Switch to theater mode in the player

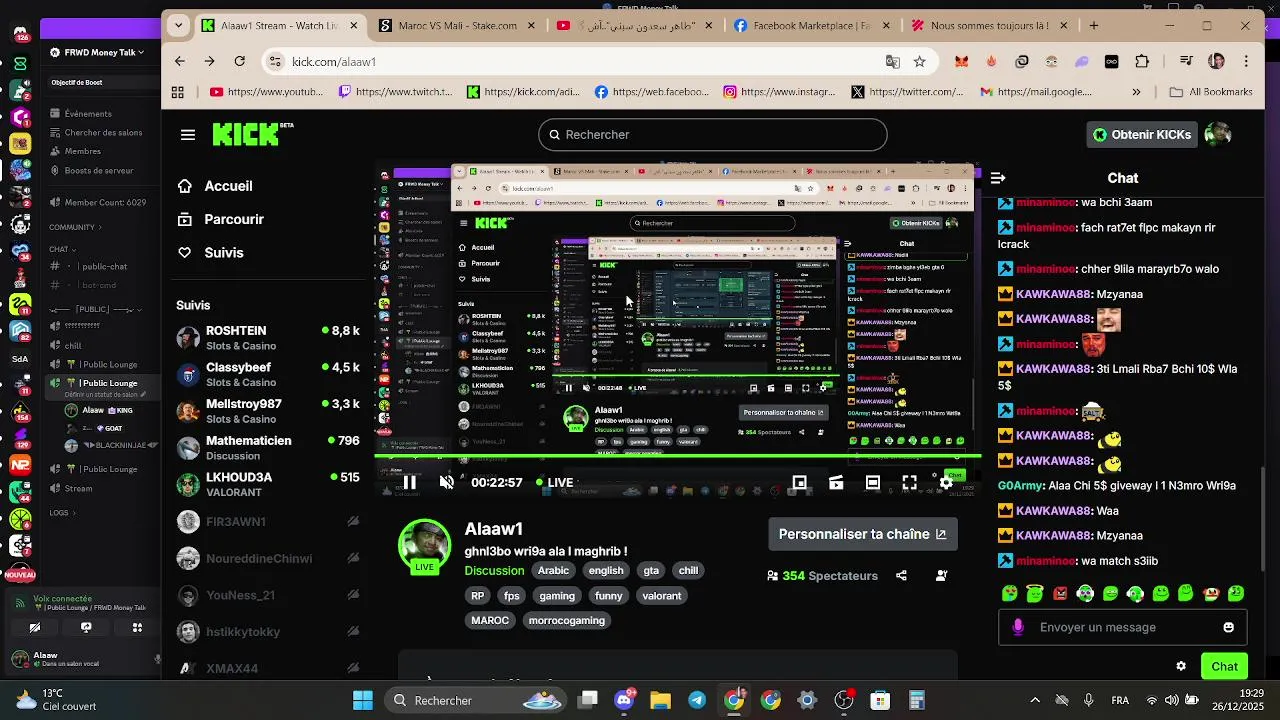pos(873,482)
